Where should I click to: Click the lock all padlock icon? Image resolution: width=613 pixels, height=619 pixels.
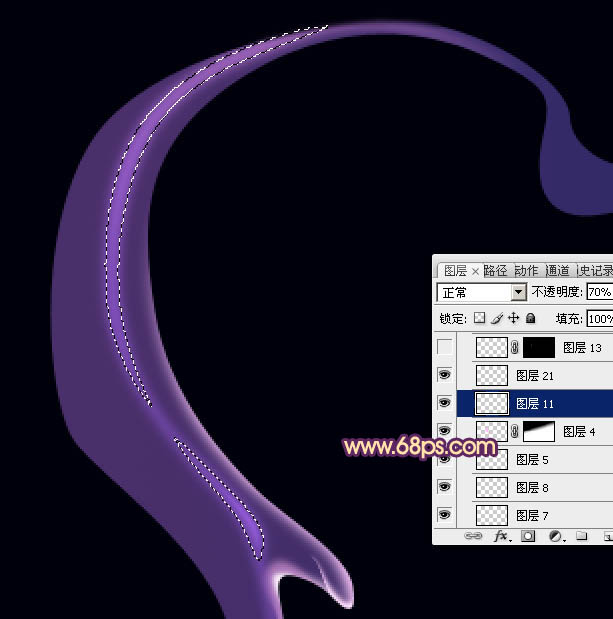point(530,319)
